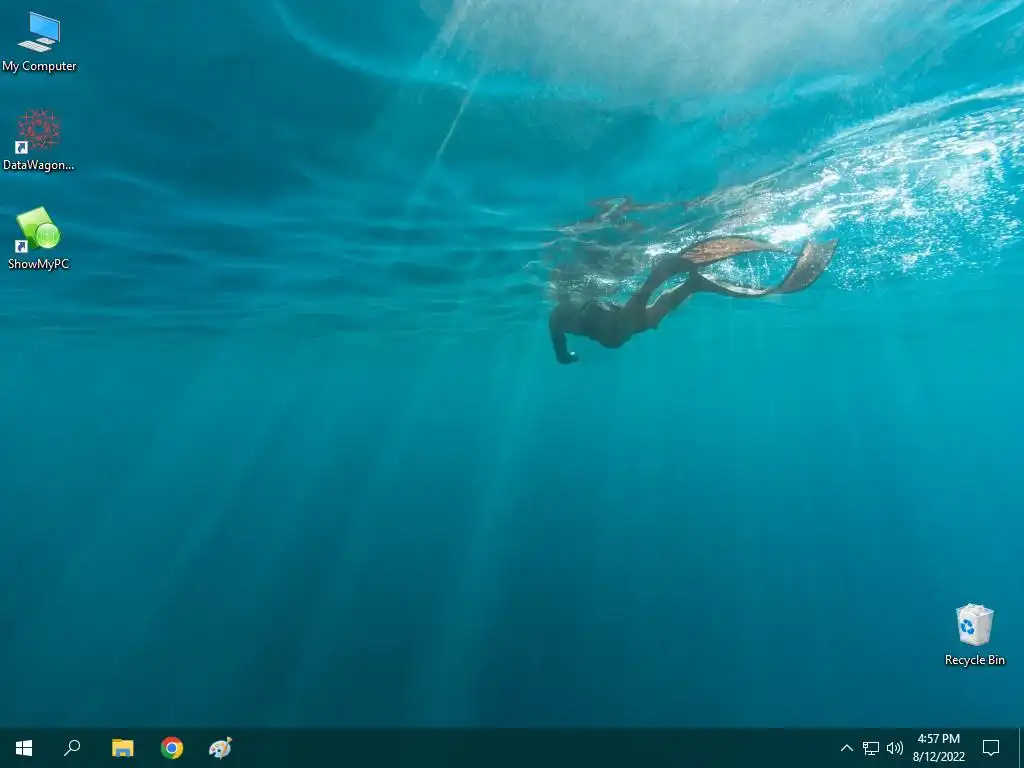Show hidden system tray icons

click(846, 748)
